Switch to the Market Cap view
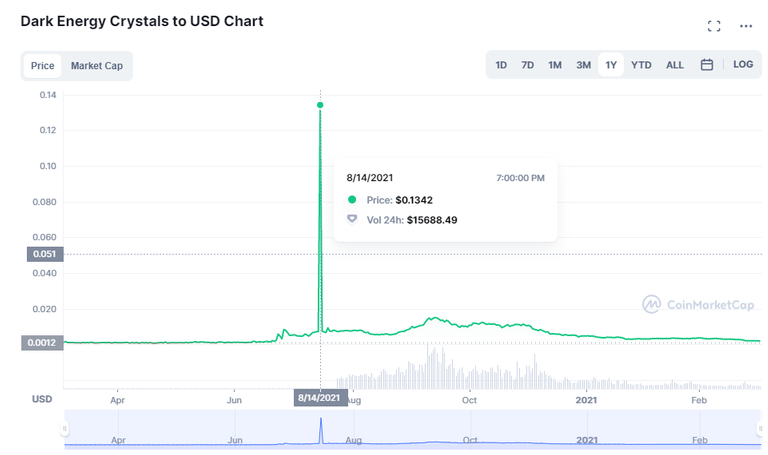Image resolution: width=768 pixels, height=455 pixels. pyautogui.click(x=97, y=66)
